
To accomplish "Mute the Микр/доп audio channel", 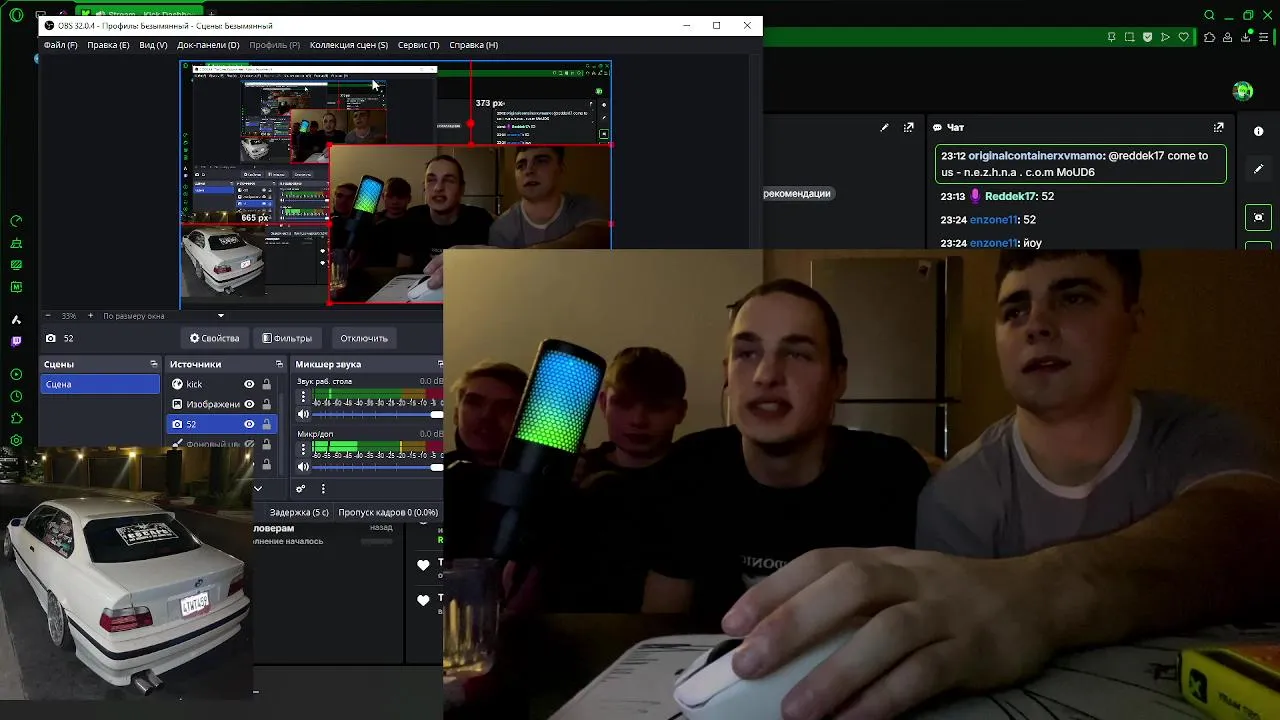I will tap(303, 467).
